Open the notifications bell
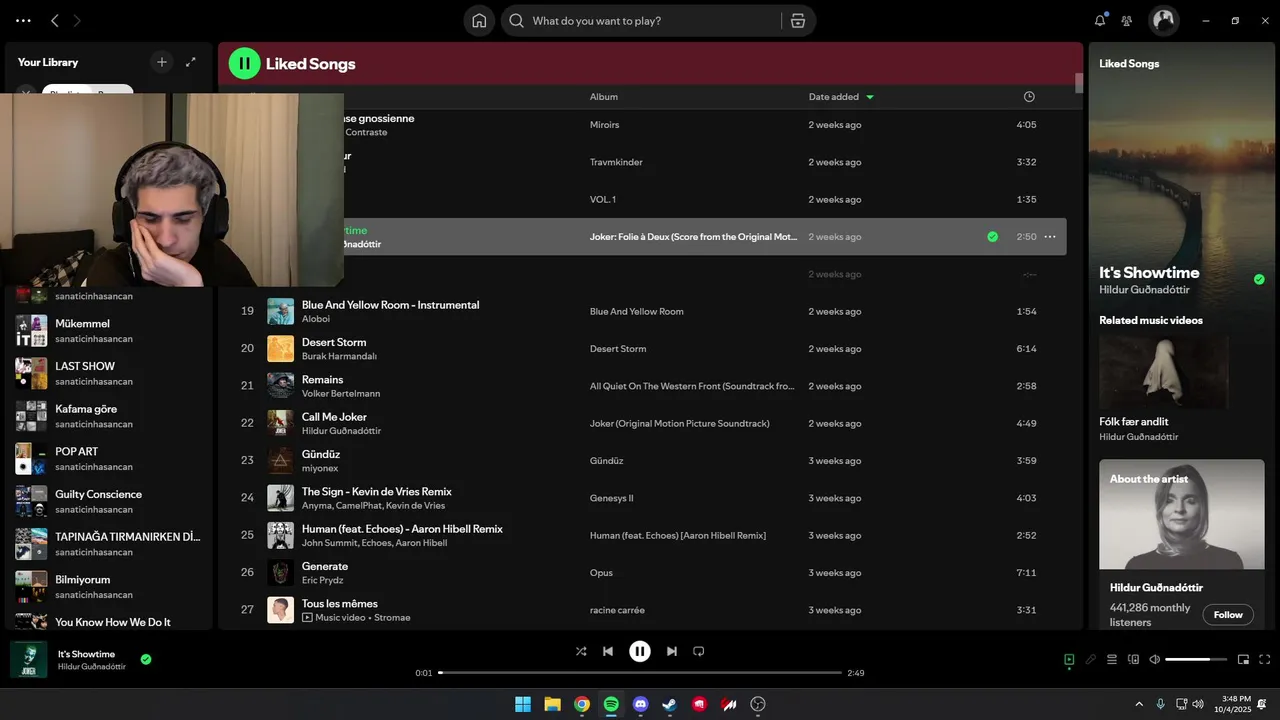 coord(1100,20)
